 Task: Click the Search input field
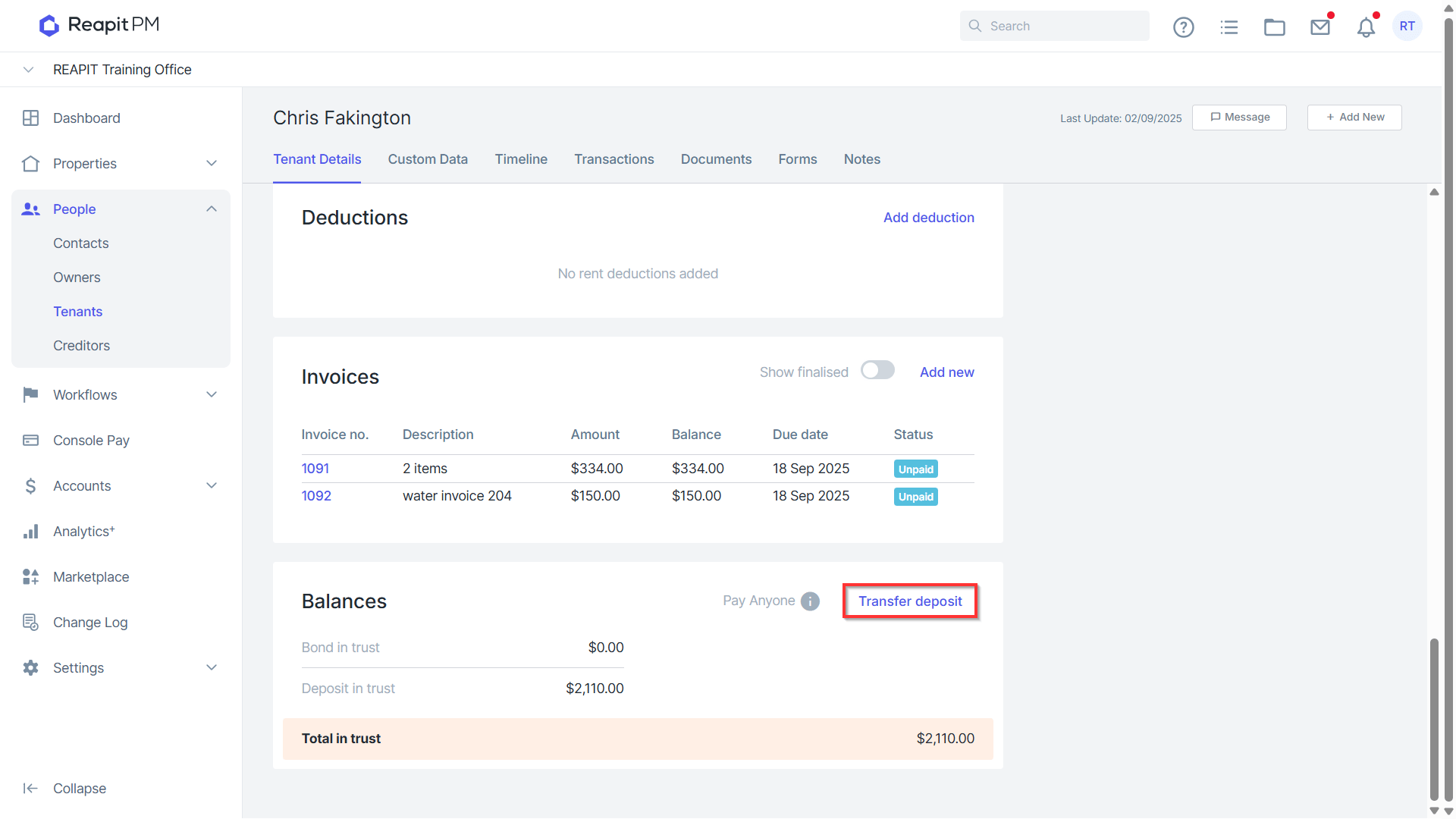1054,26
